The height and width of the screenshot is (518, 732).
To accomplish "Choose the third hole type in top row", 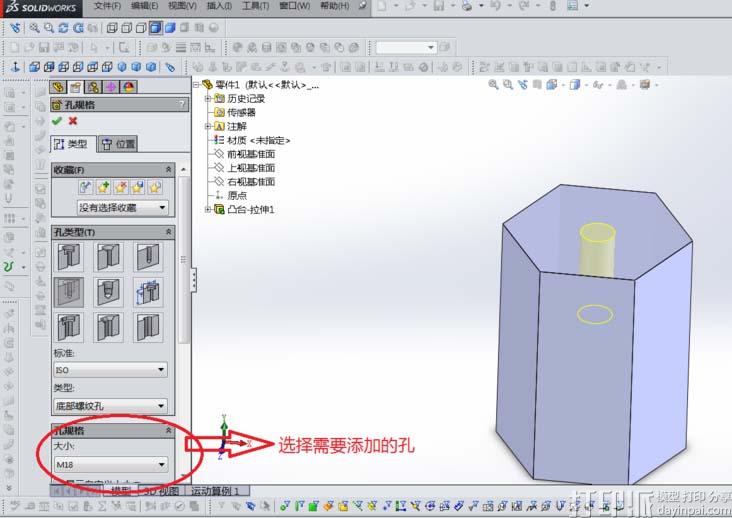I will 149,258.
